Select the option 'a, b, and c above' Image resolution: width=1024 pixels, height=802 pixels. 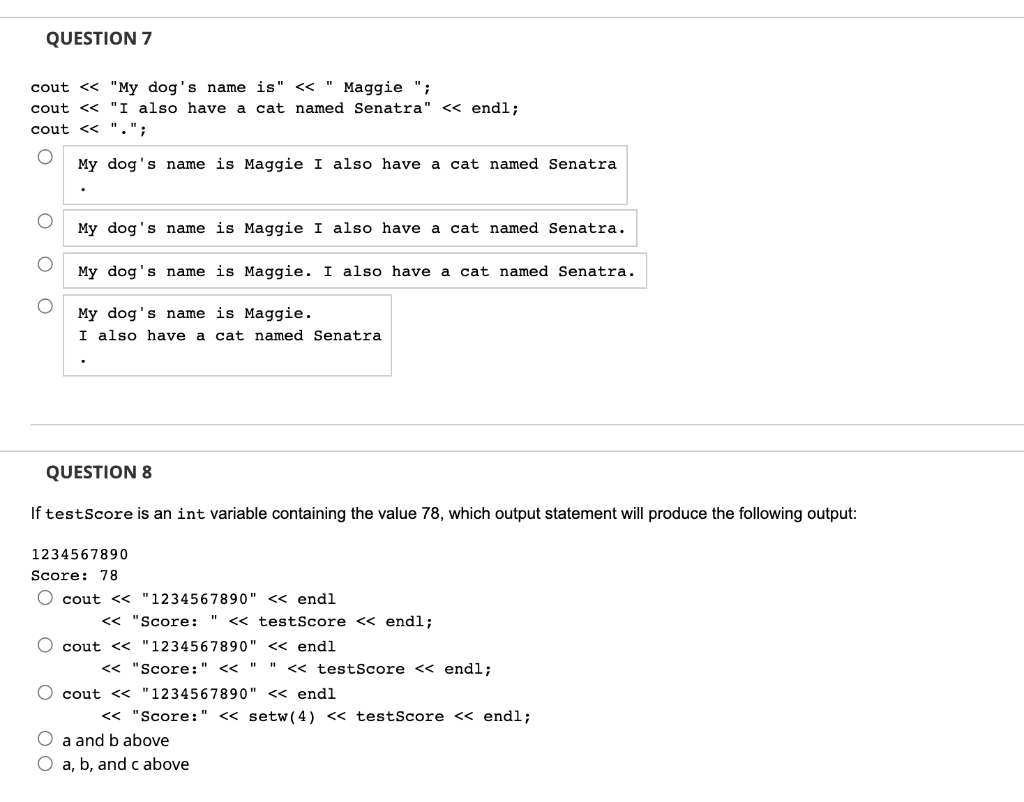click(46, 763)
